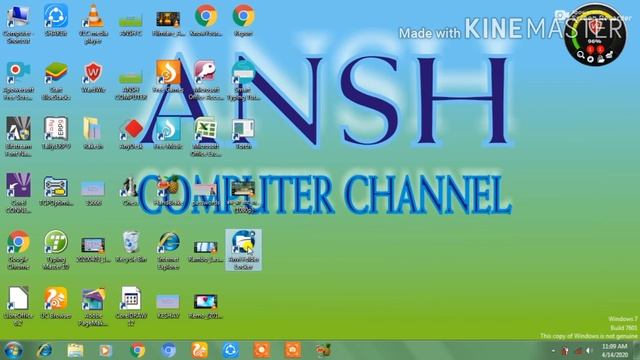640x360 pixels.
Task: Launch SHAREit from the desktop
Action: pos(56,20)
